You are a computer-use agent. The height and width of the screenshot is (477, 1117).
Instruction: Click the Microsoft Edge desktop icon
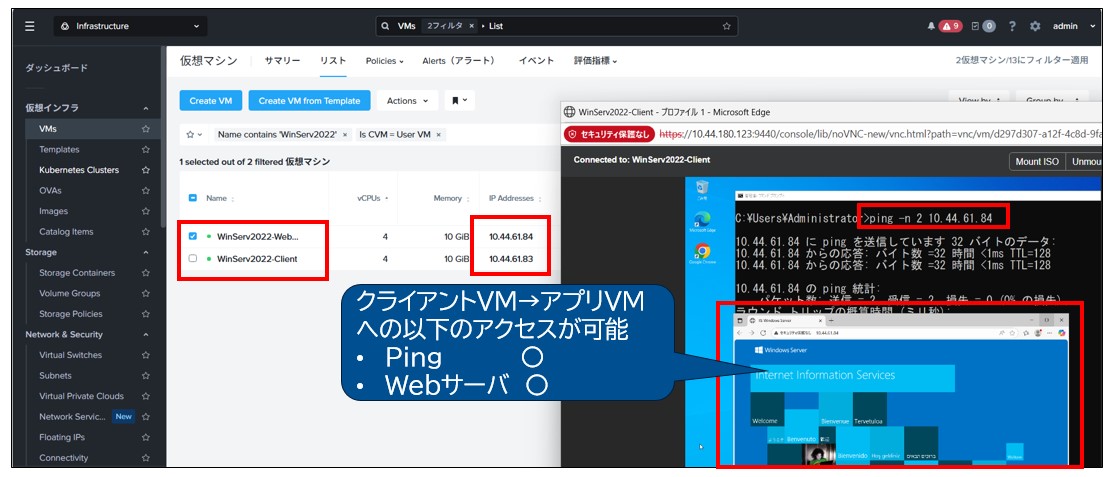701,219
